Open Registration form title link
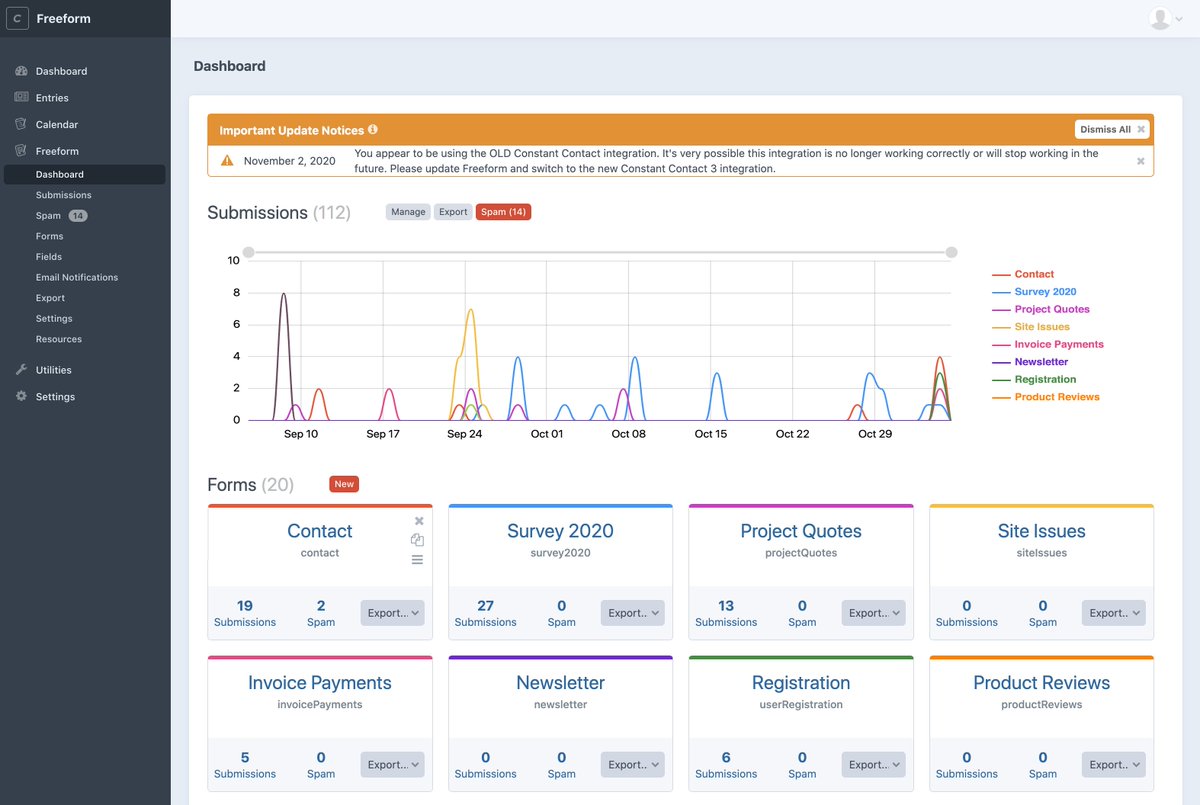This screenshot has height=805, width=1200. 801,683
